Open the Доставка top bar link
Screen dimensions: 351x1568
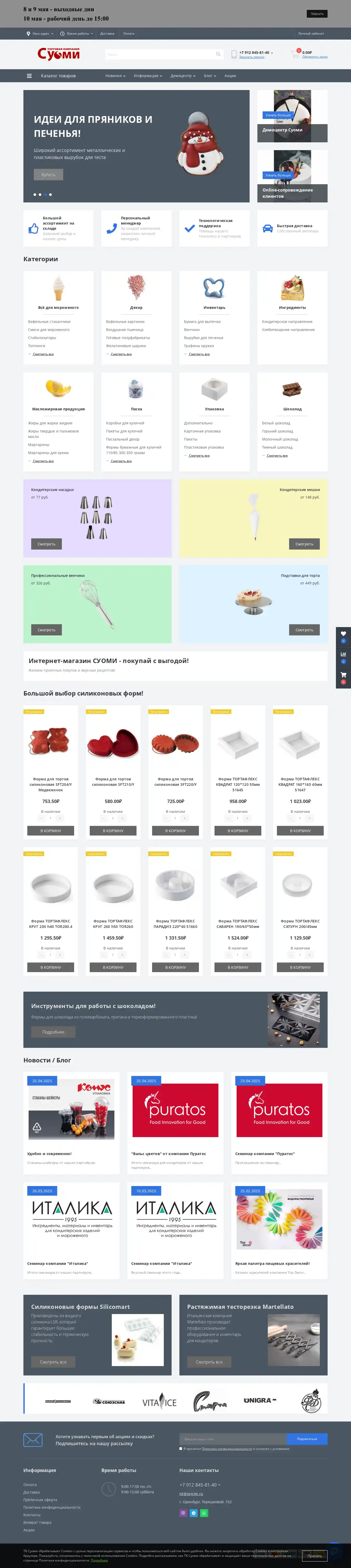pos(107,34)
